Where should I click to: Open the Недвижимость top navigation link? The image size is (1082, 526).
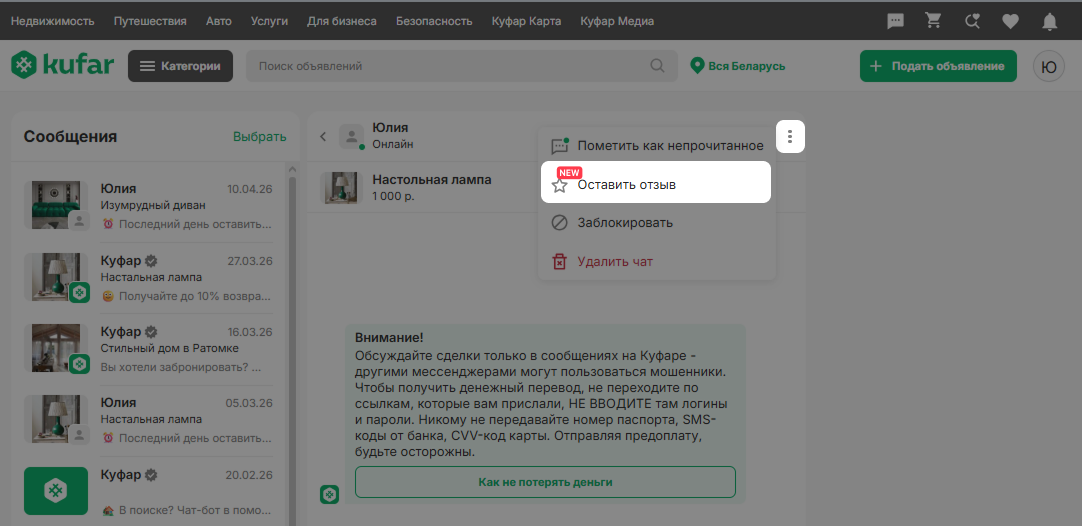pyautogui.click(x=52, y=21)
